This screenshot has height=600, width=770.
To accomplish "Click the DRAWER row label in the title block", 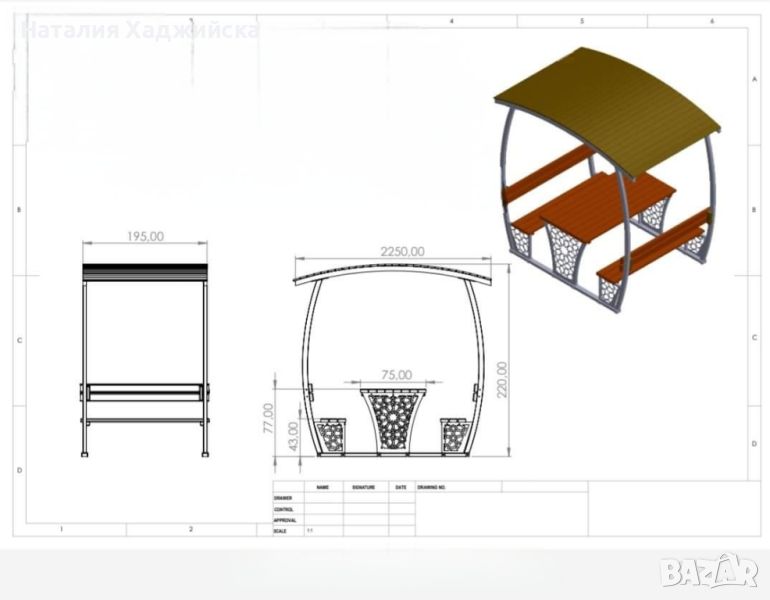I will click(283, 497).
